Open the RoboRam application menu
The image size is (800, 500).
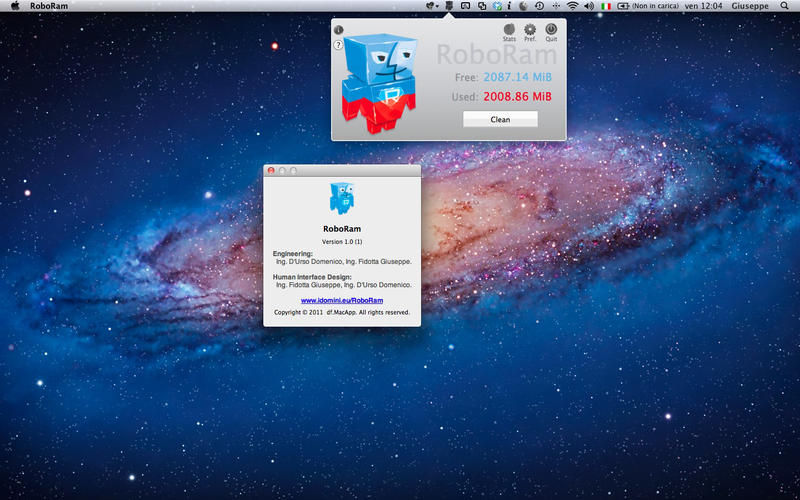49,6
